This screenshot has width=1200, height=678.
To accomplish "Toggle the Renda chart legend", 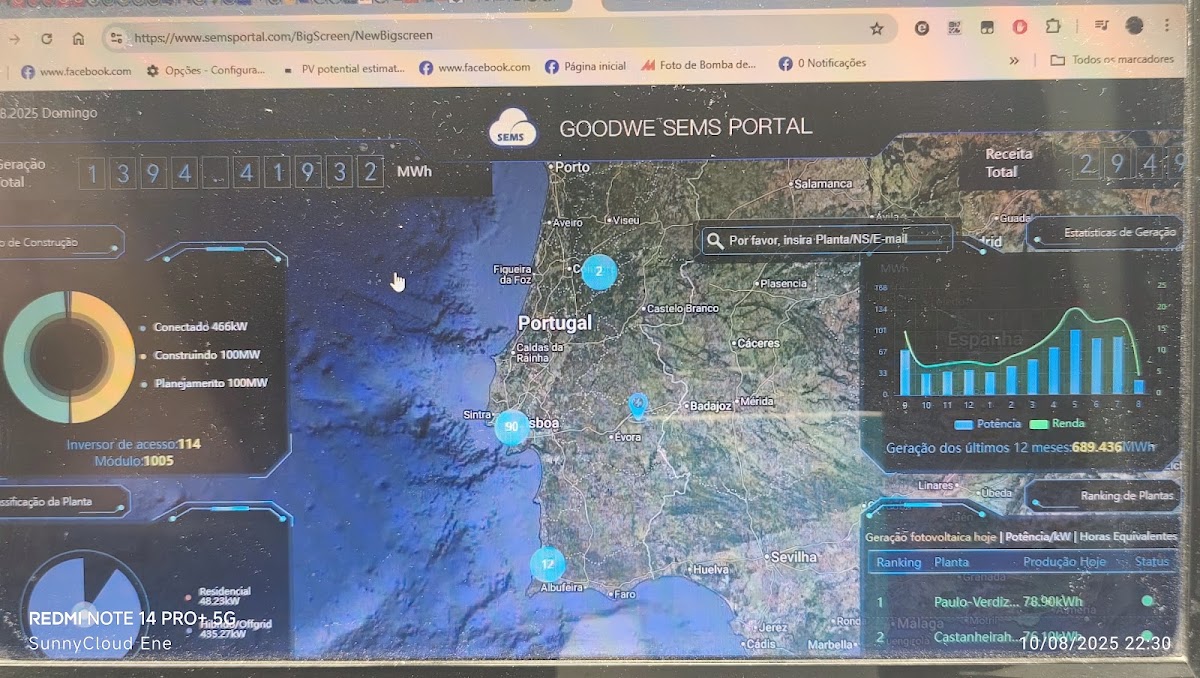I will click(1057, 424).
